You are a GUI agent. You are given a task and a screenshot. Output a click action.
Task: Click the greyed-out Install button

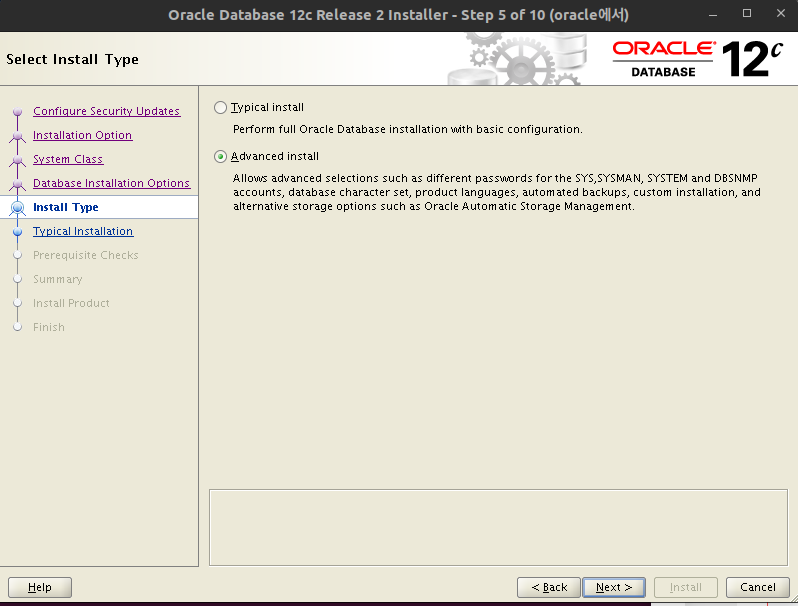pos(686,587)
